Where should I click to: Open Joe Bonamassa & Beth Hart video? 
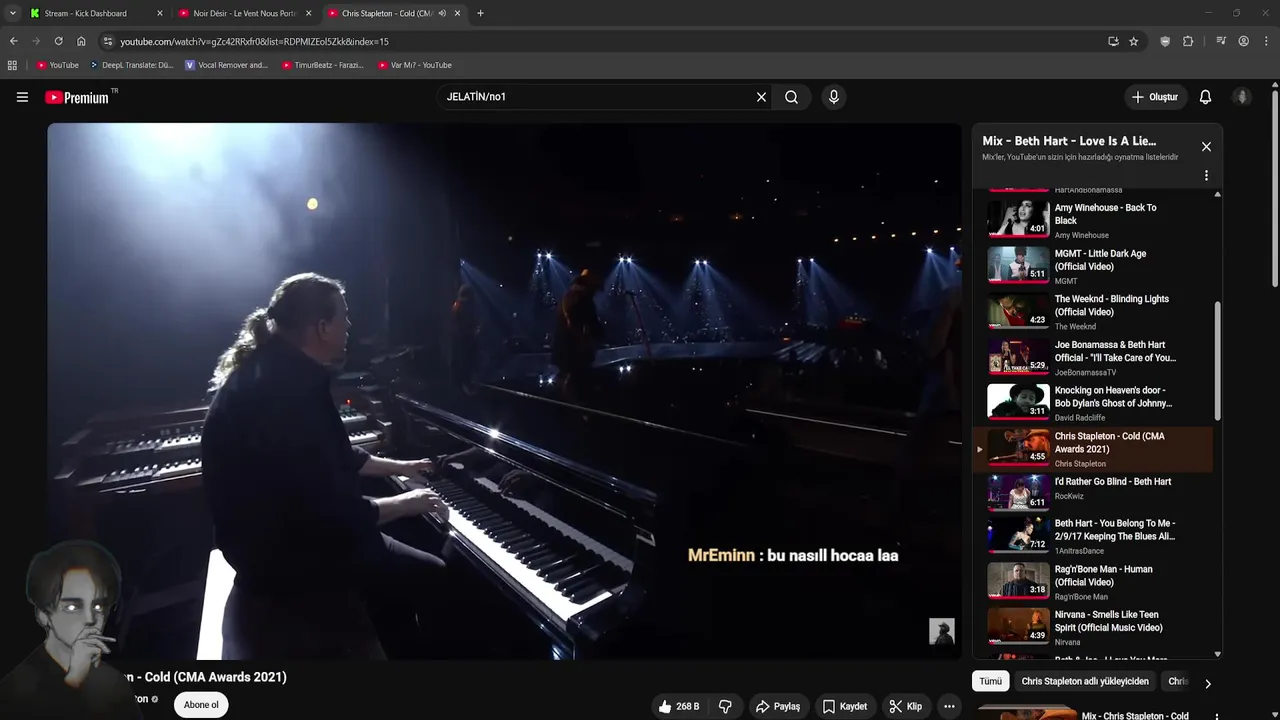(1093, 356)
